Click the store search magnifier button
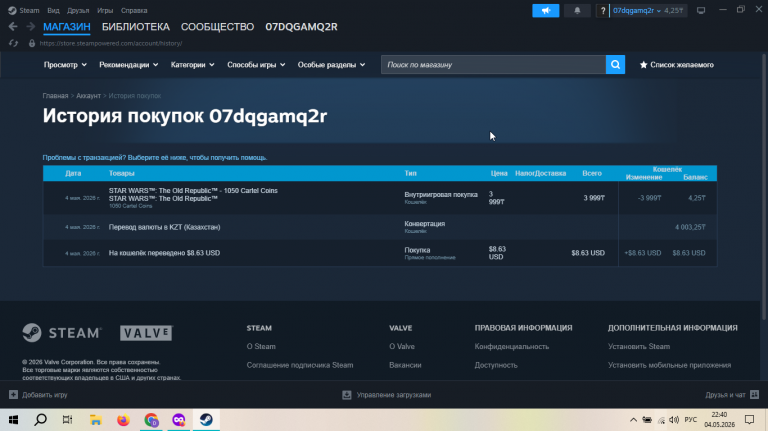The width and height of the screenshot is (768, 431). [x=615, y=65]
